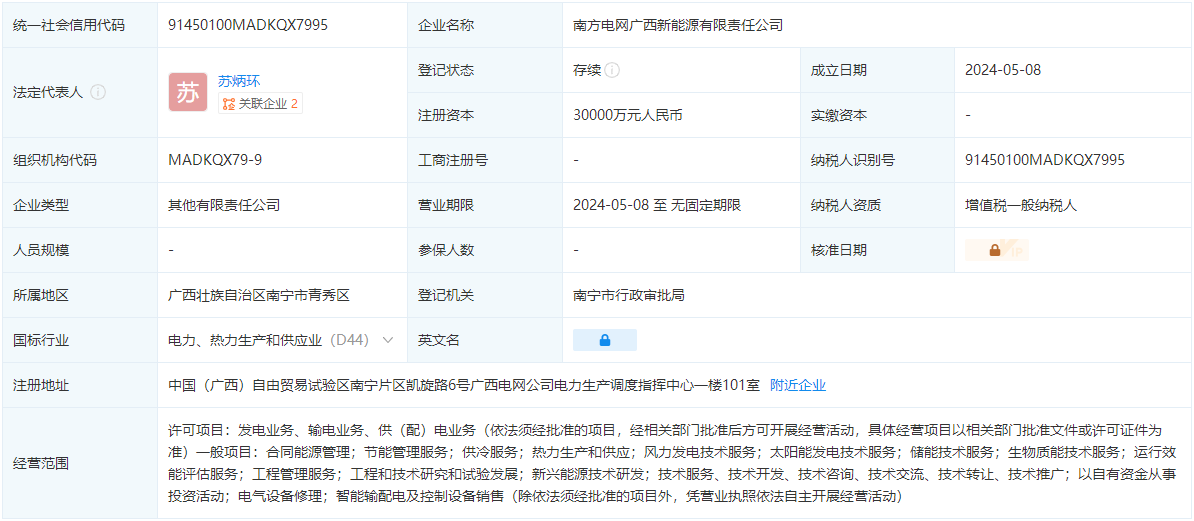Click the 30000万元人民币 registered capital value
Viewport: 1194px width, 521px height.
(x=628, y=115)
